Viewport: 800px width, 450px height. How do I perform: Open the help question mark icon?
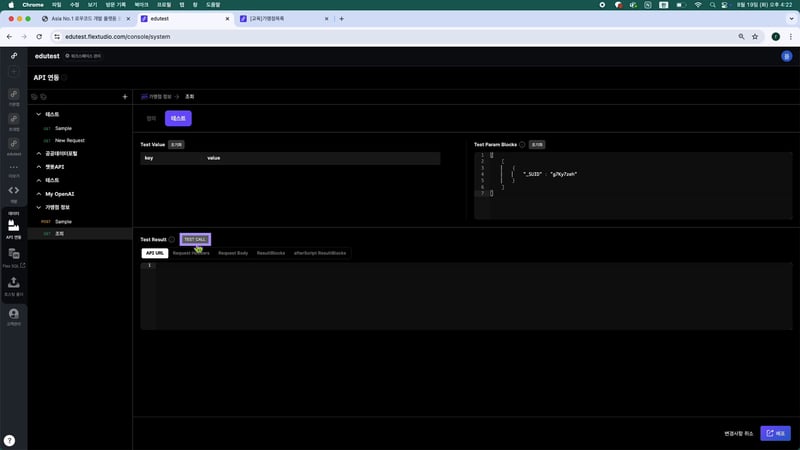[x=9, y=440]
